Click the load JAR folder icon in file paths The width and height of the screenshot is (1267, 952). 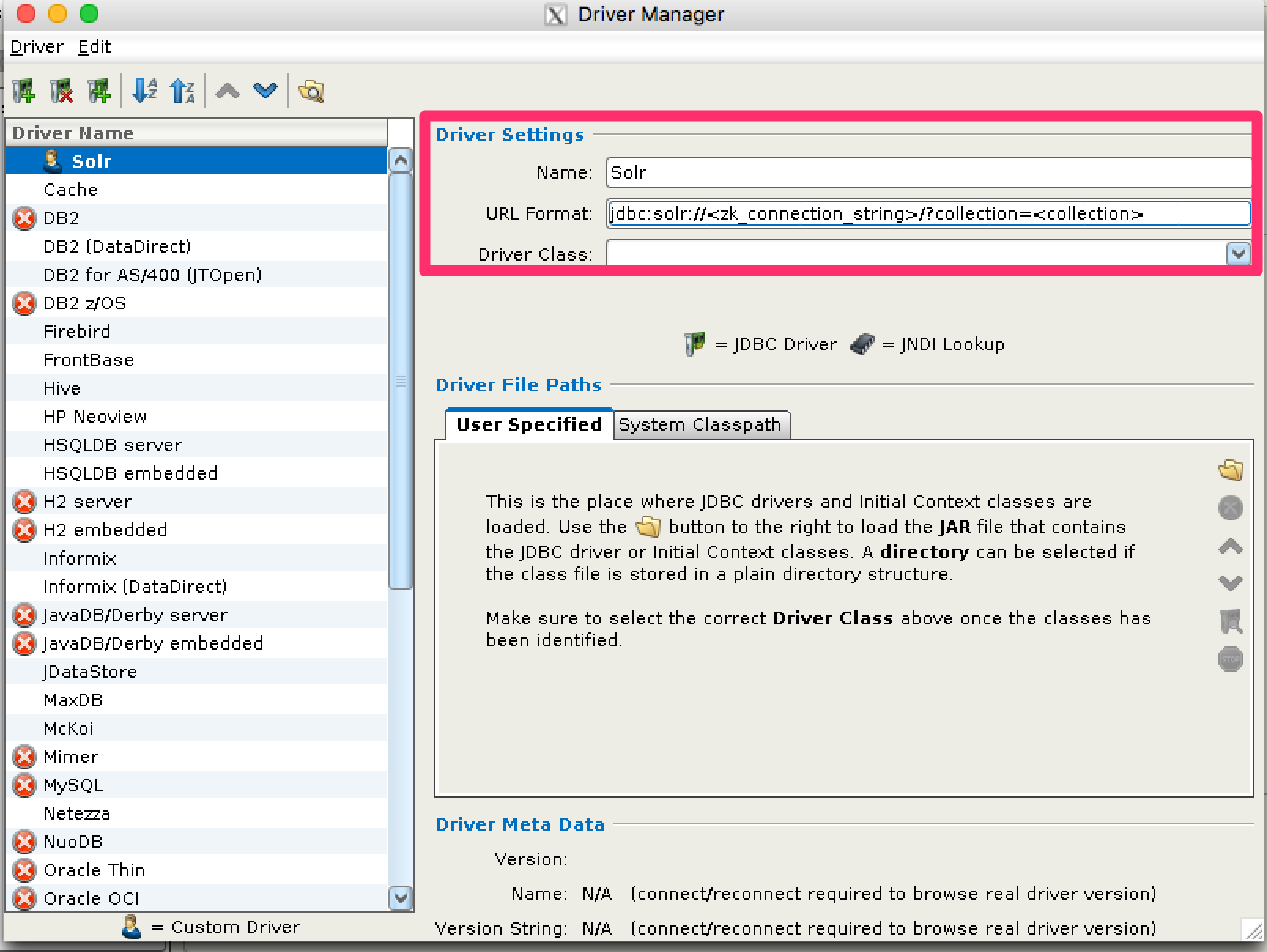click(1230, 470)
